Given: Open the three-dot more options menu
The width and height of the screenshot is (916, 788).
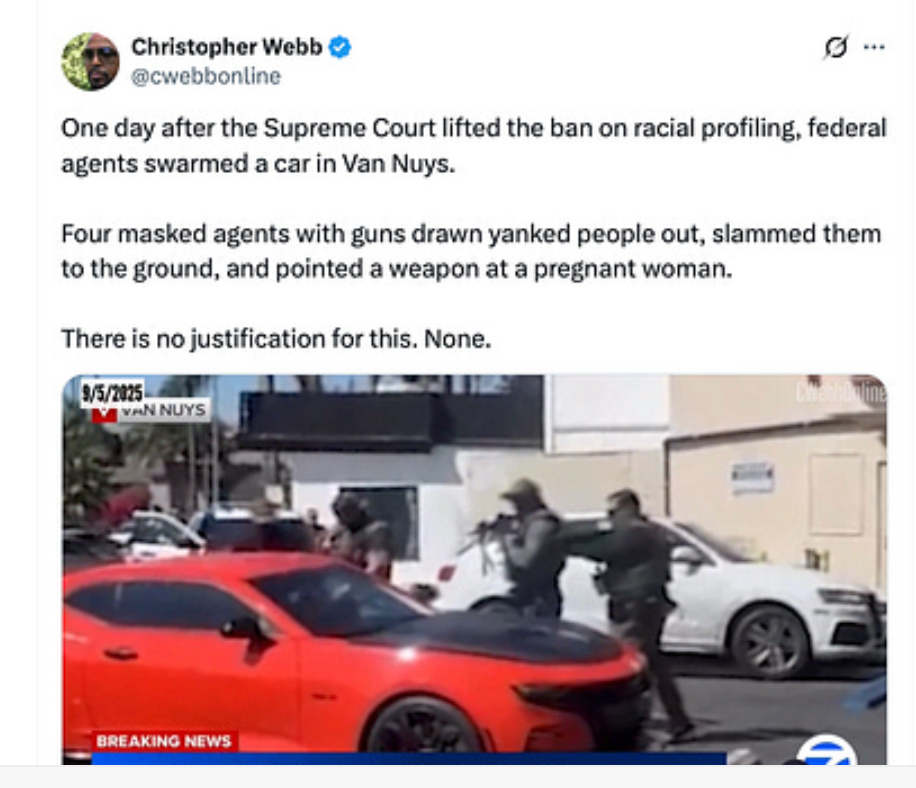Looking at the screenshot, I should click(874, 47).
